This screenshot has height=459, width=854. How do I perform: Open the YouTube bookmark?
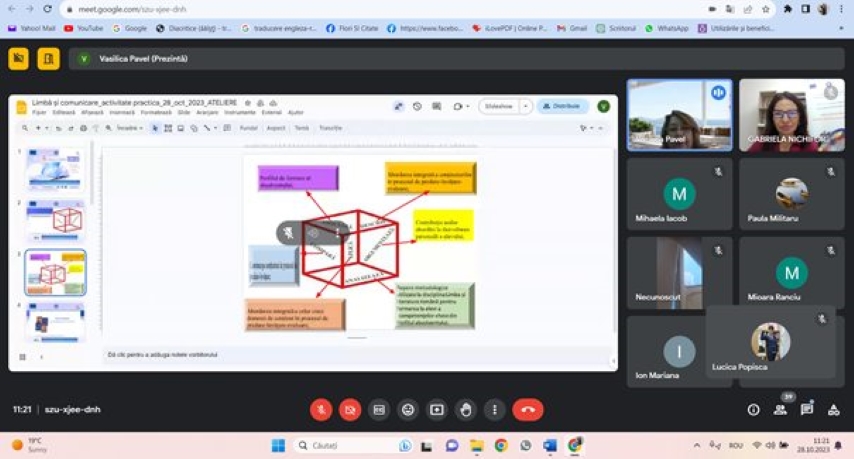click(x=83, y=28)
